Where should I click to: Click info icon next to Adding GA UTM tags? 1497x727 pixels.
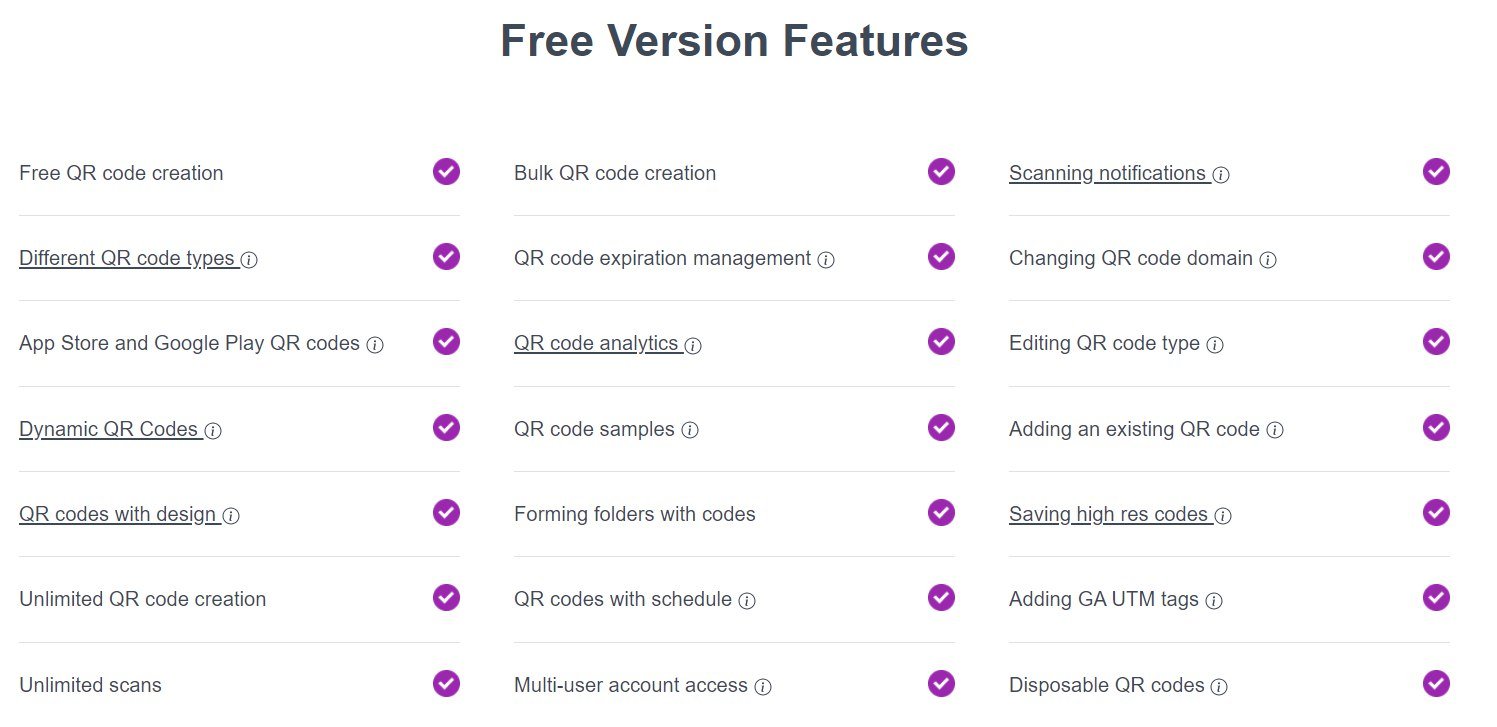tap(1214, 601)
